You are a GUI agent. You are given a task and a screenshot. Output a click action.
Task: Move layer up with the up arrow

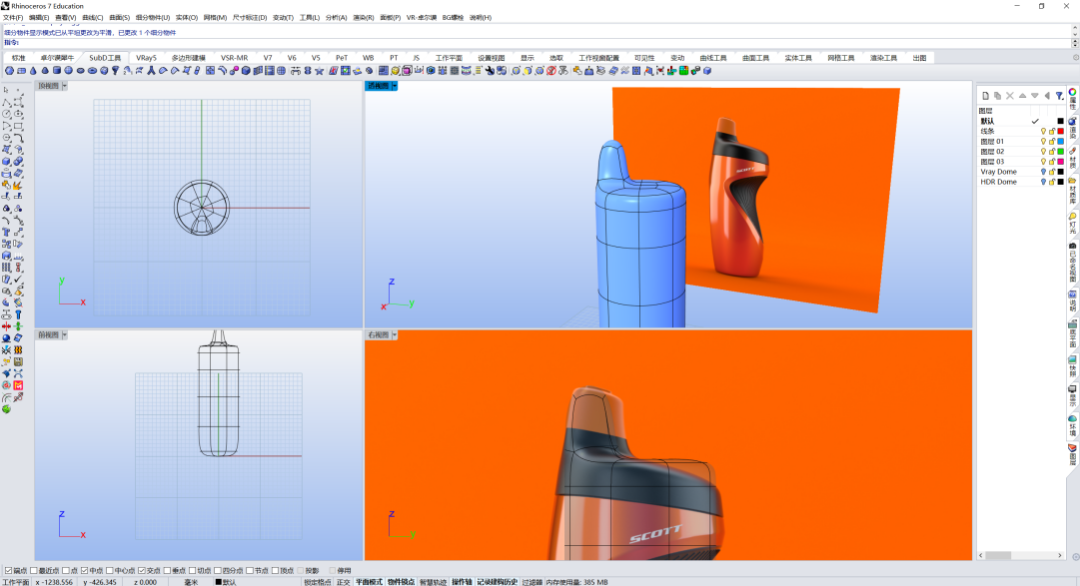[1022, 96]
